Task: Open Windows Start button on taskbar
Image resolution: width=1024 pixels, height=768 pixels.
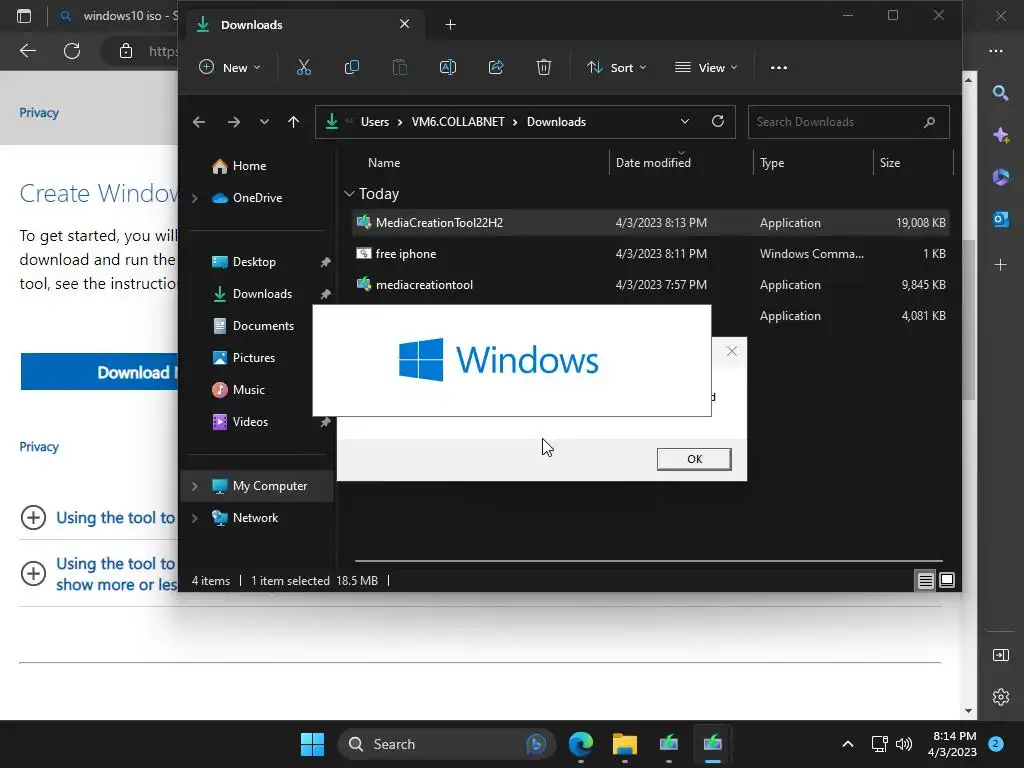Action: pyautogui.click(x=312, y=744)
